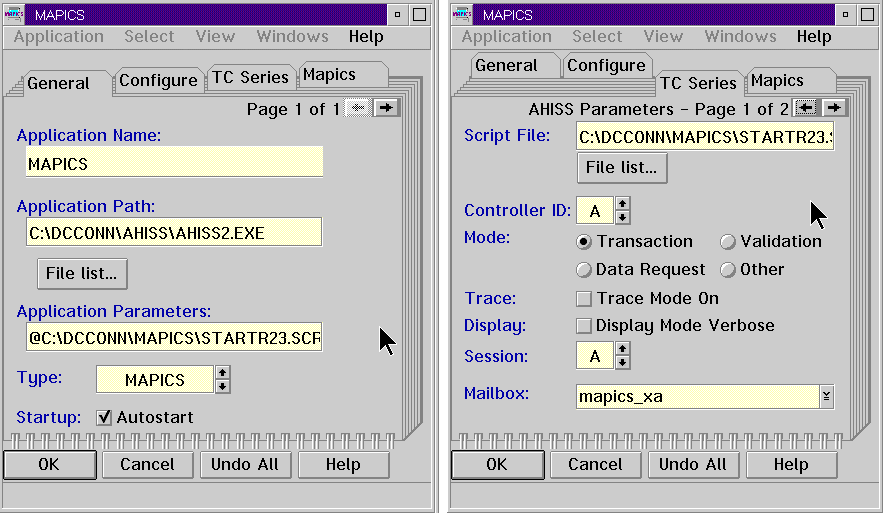Click next page arrow in AHISS Parameters window
This screenshot has height=513, width=883.
[834, 108]
